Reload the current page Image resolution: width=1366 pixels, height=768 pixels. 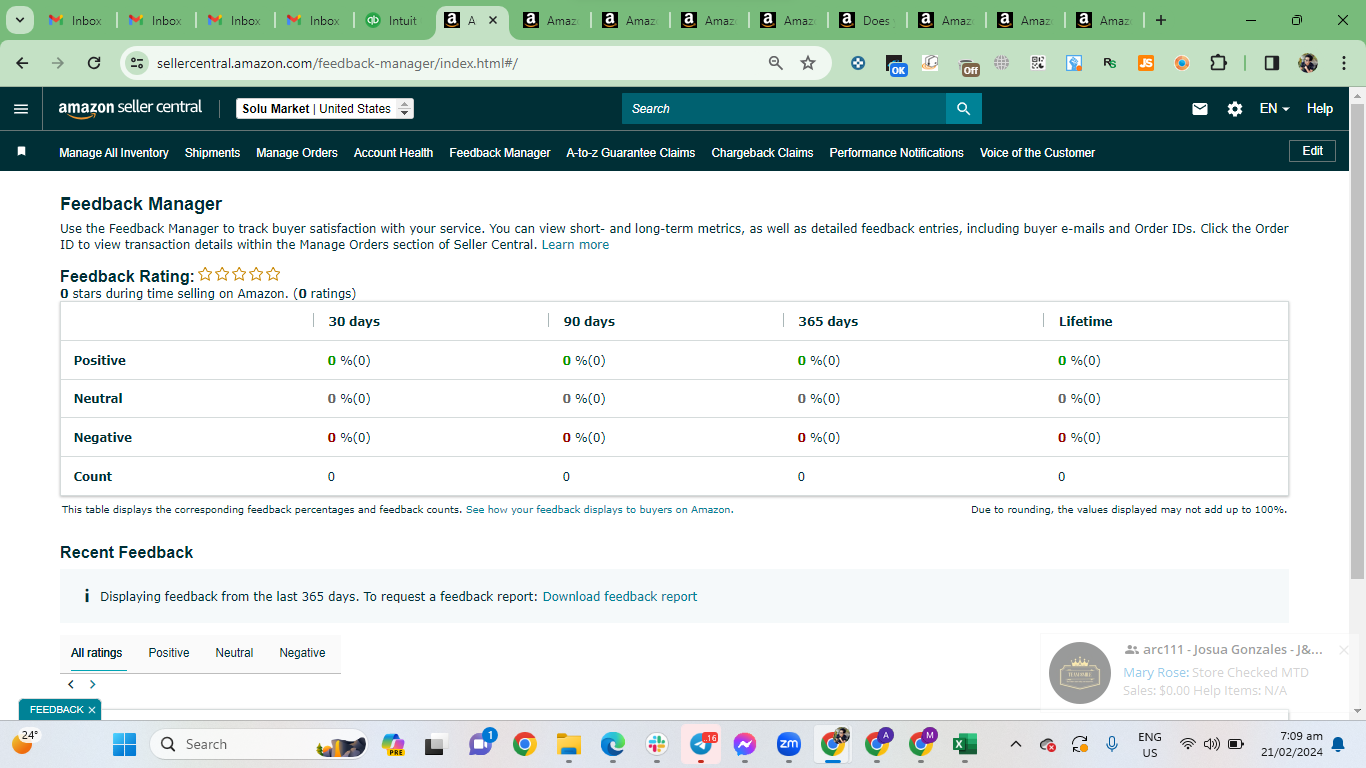coord(94,63)
